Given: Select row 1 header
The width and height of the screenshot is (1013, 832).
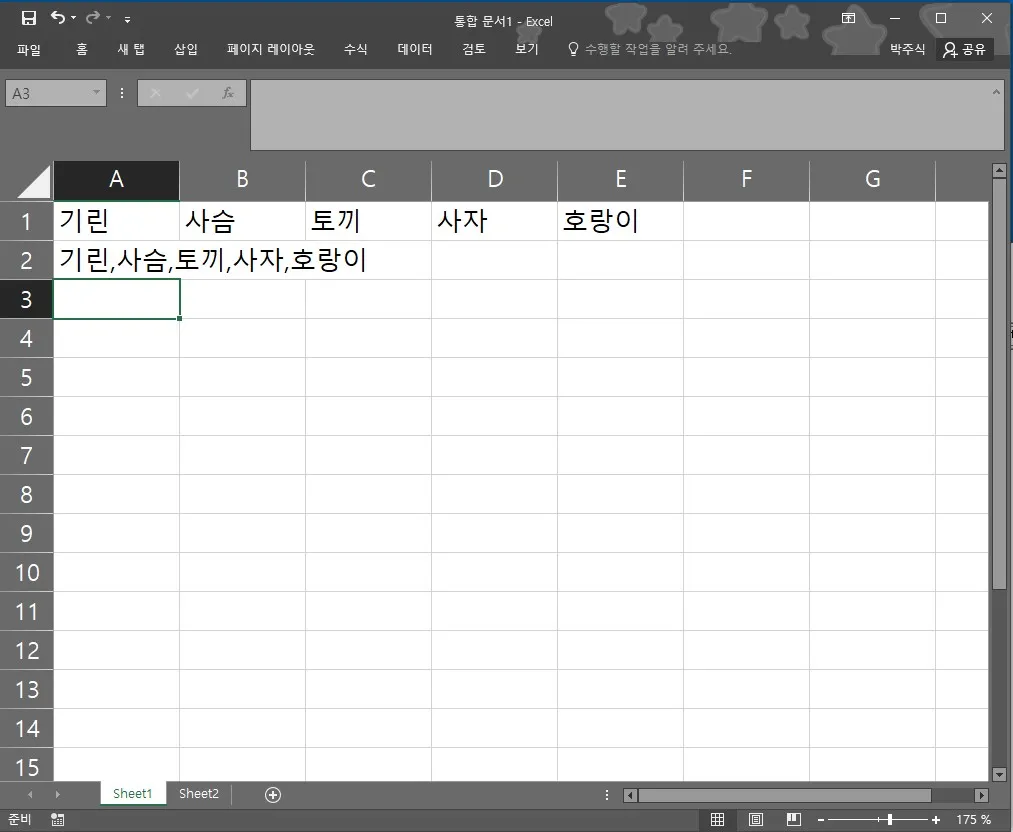Looking at the screenshot, I should pyautogui.click(x=26, y=222).
